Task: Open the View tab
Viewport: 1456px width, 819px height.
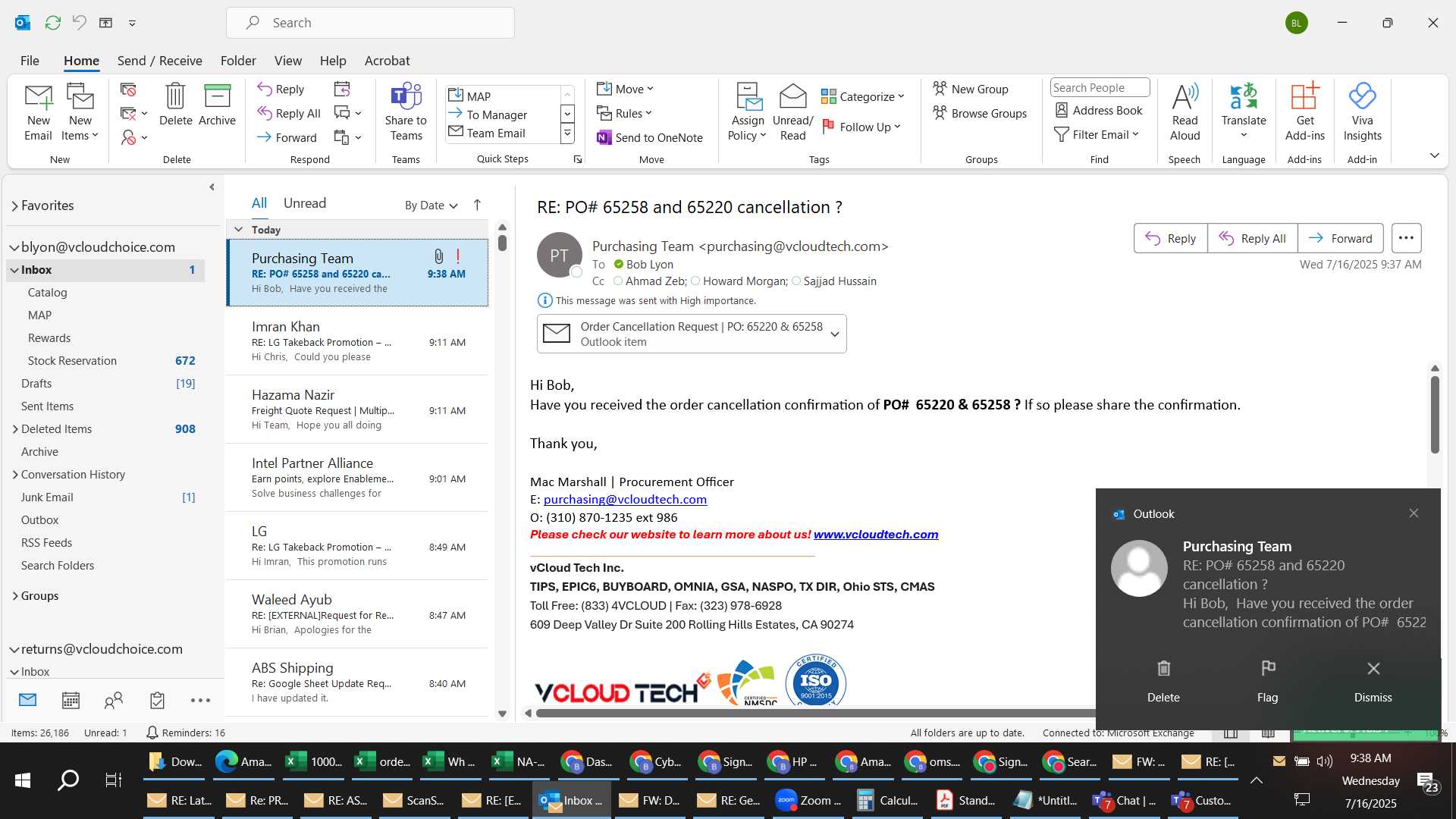Action: pos(287,61)
